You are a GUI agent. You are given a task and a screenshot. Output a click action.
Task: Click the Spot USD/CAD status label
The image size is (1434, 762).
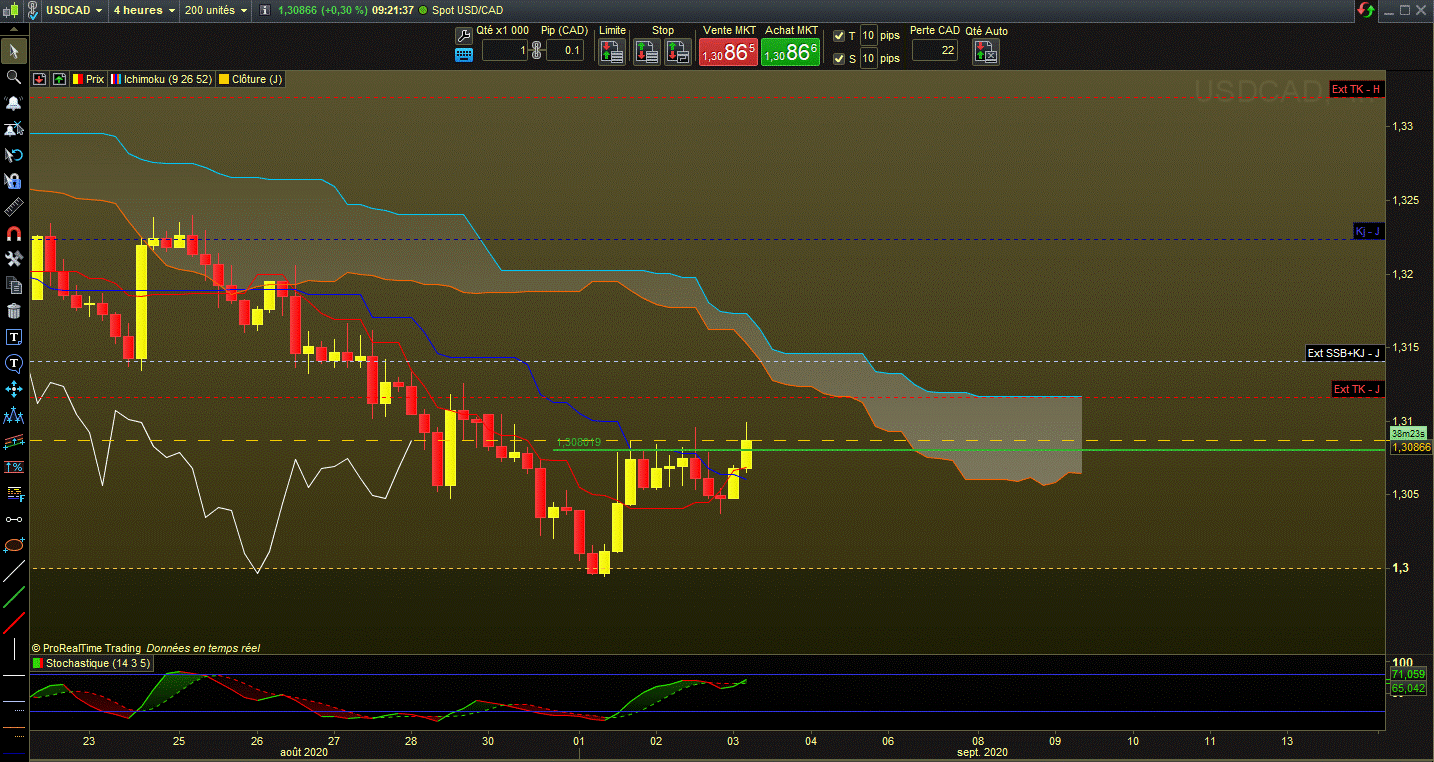[465, 10]
